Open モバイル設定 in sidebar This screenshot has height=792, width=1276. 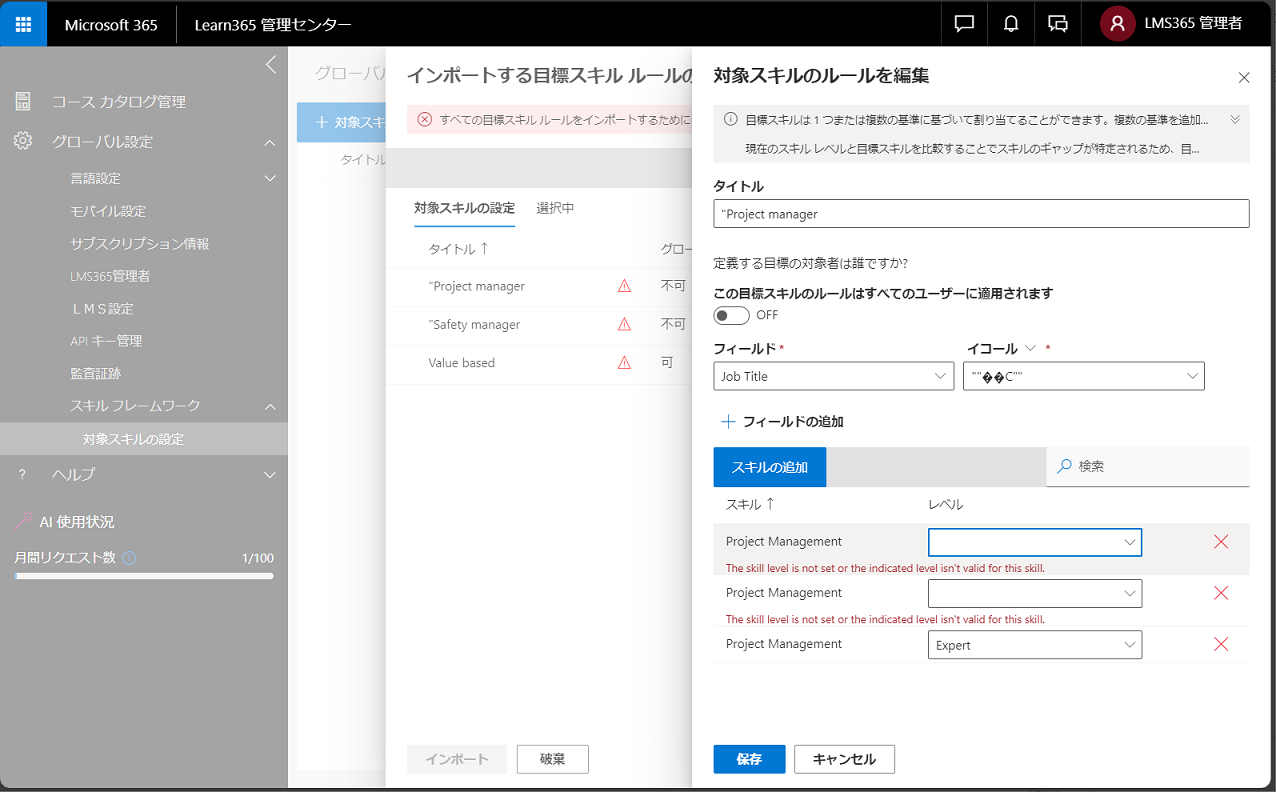(x=108, y=211)
